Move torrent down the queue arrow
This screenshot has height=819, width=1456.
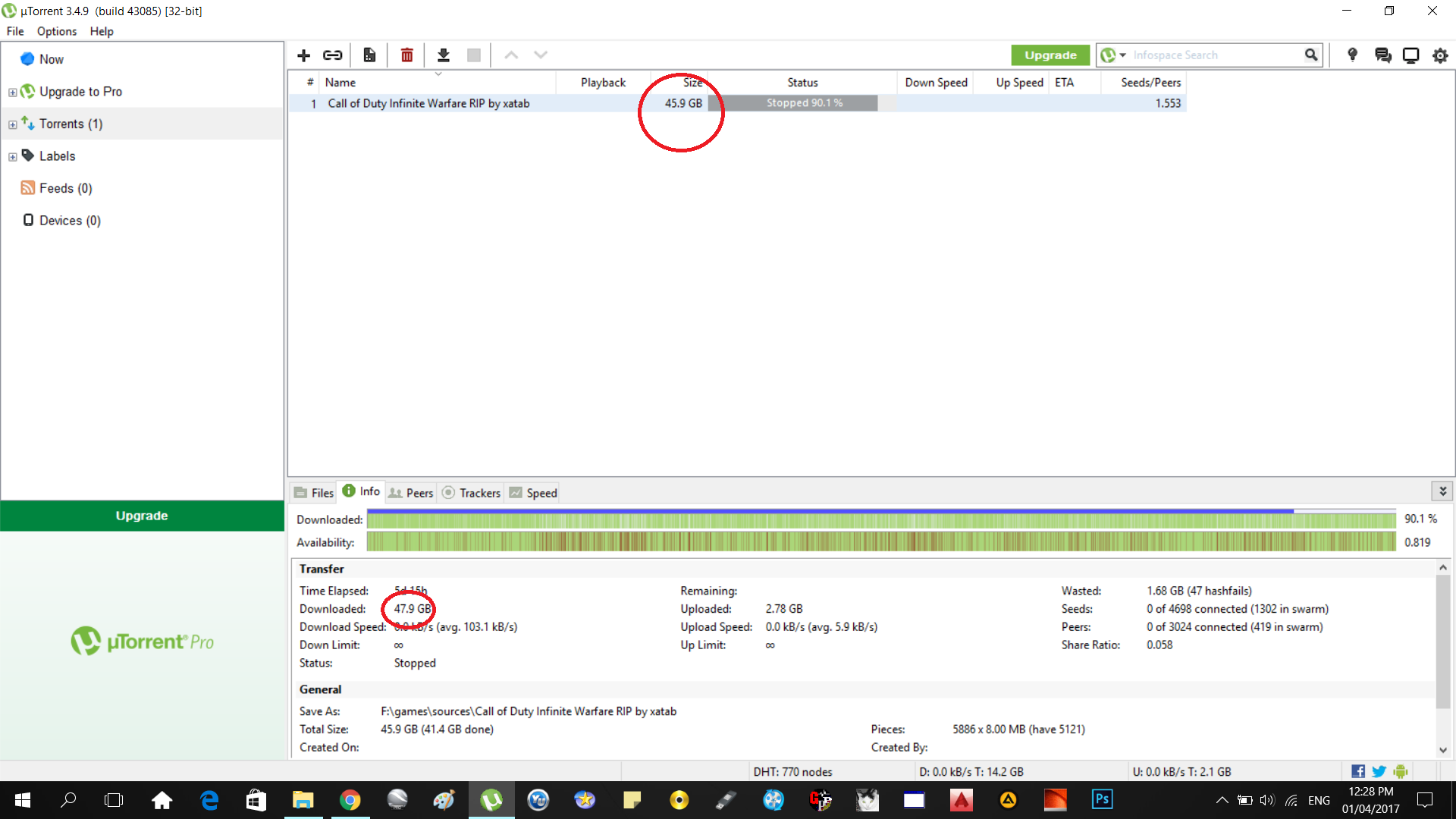[541, 55]
